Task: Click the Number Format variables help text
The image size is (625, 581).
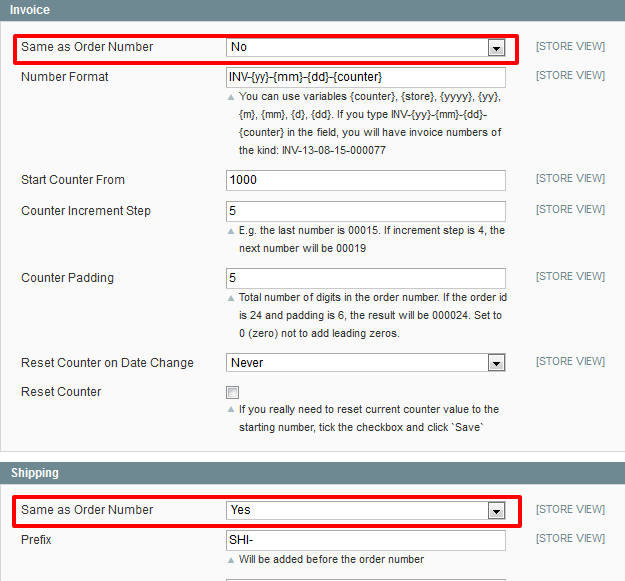Action: click(x=370, y=123)
